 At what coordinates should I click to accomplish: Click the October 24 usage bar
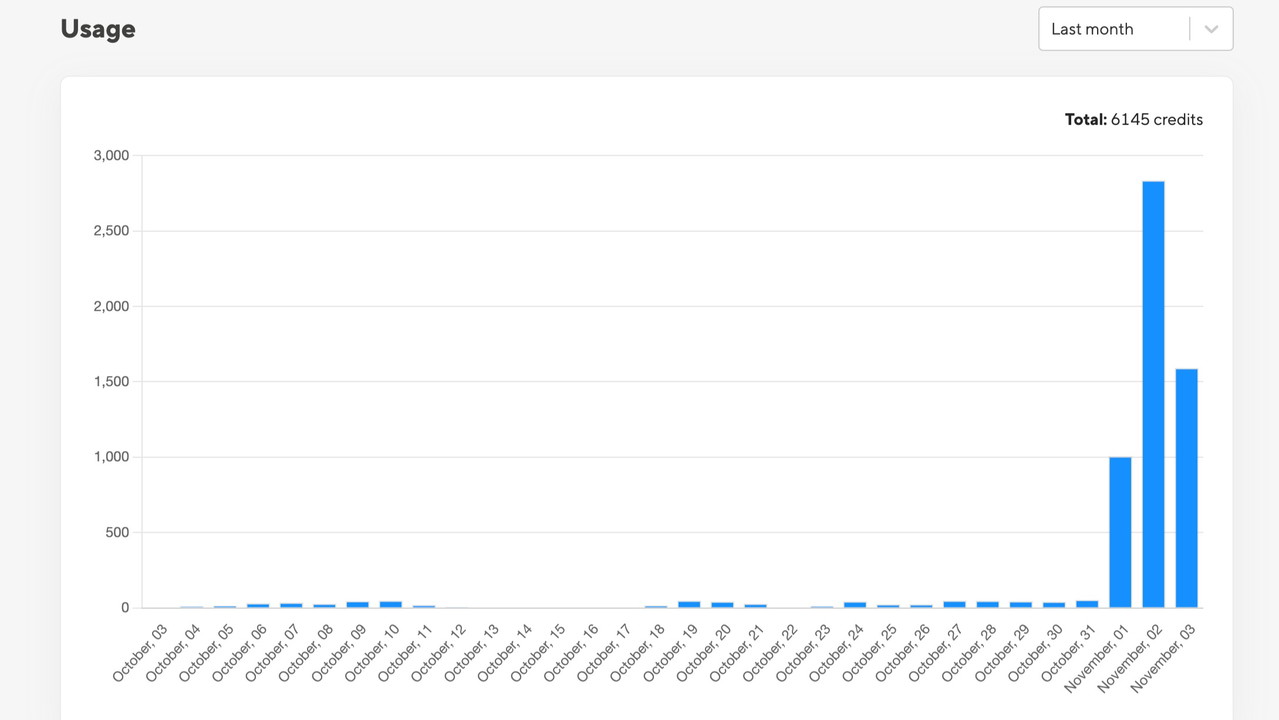[x=855, y=604]
